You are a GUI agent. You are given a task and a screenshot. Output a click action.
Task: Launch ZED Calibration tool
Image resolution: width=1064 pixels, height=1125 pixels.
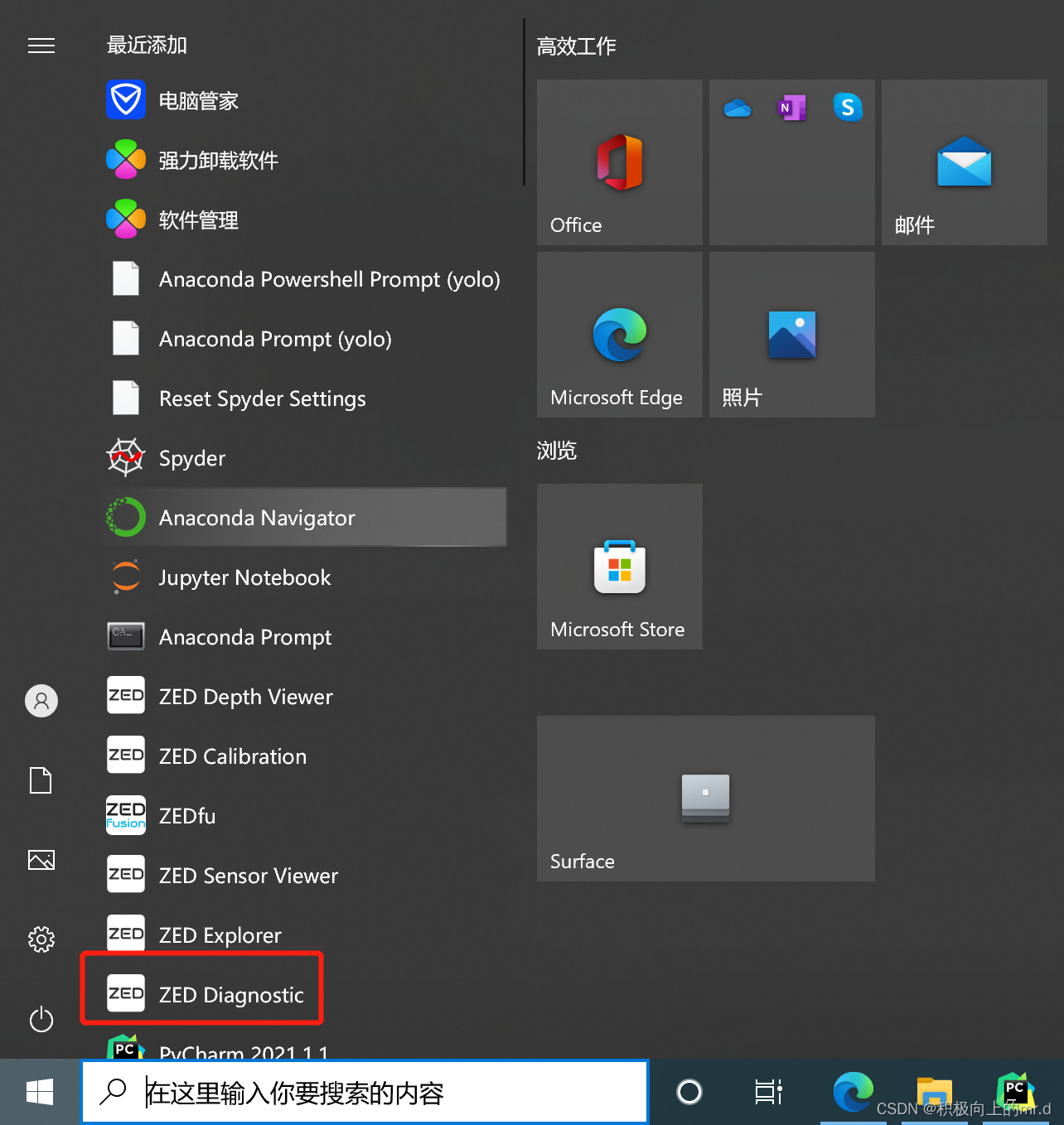(x=232, y=756)
